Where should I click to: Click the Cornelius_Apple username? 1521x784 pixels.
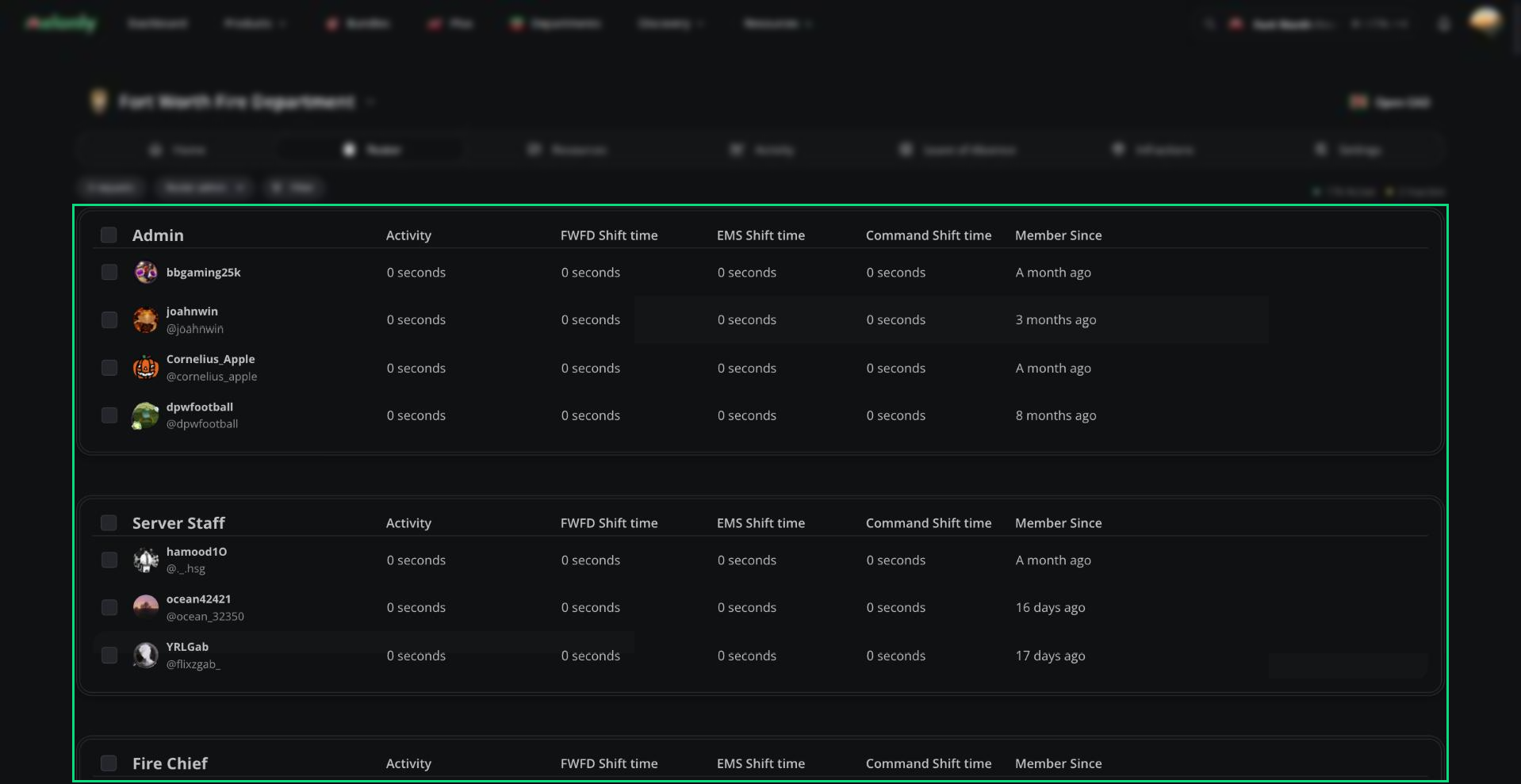pos(211,359)
